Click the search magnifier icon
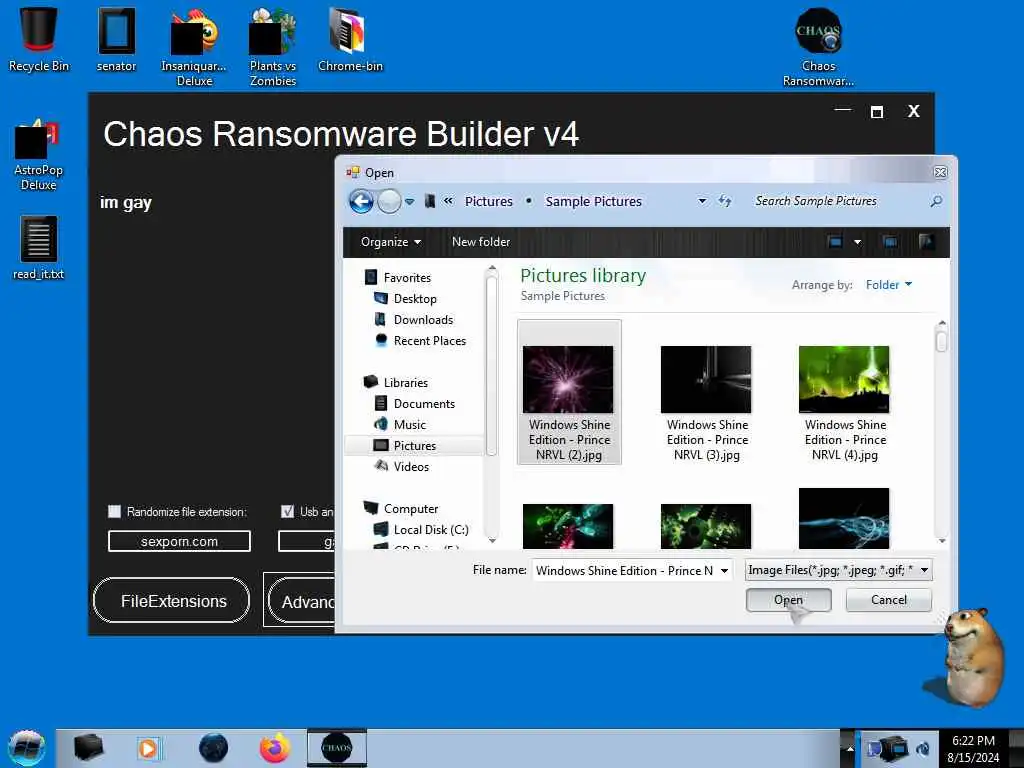Viewport: 1024px width, 768px height. click(x=936, y=201)
